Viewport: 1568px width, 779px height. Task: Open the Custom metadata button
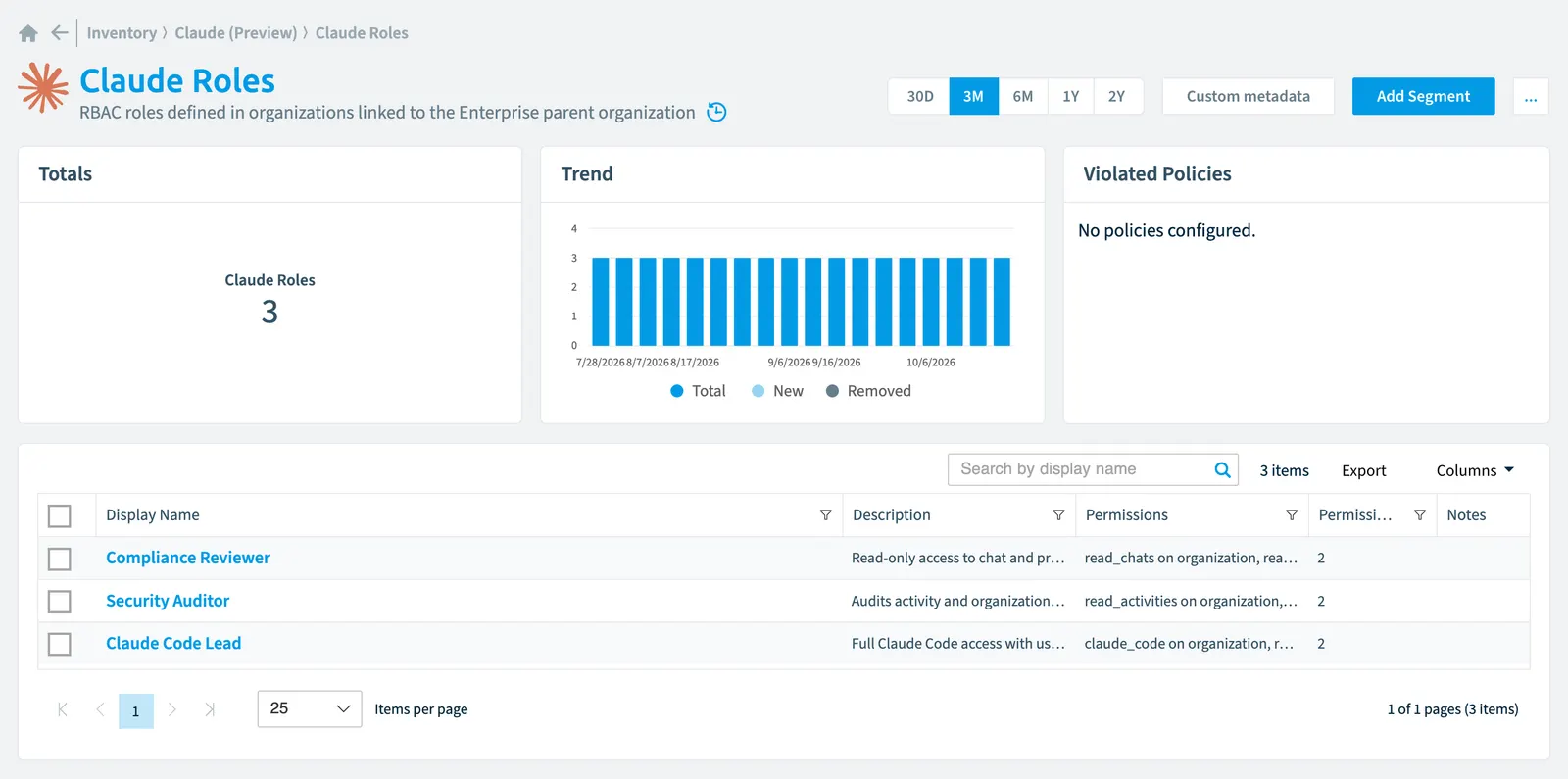click(1248, 96)
